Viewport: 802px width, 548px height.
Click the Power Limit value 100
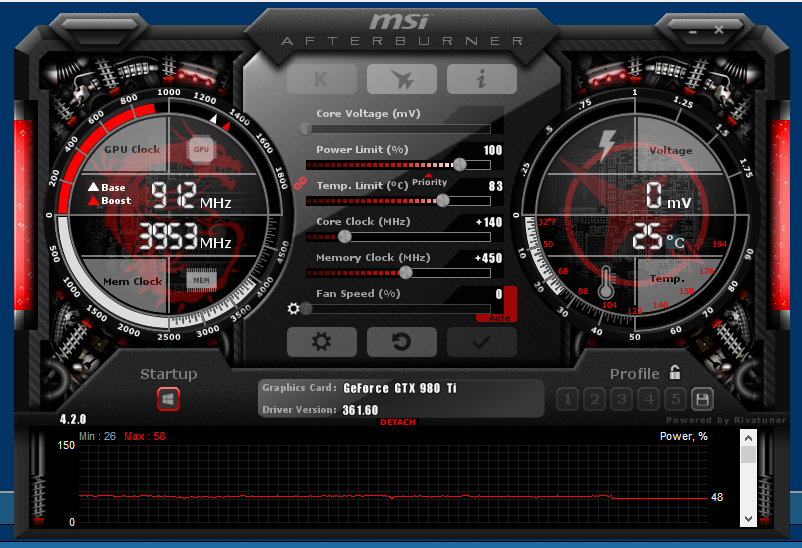click(493, 150)
